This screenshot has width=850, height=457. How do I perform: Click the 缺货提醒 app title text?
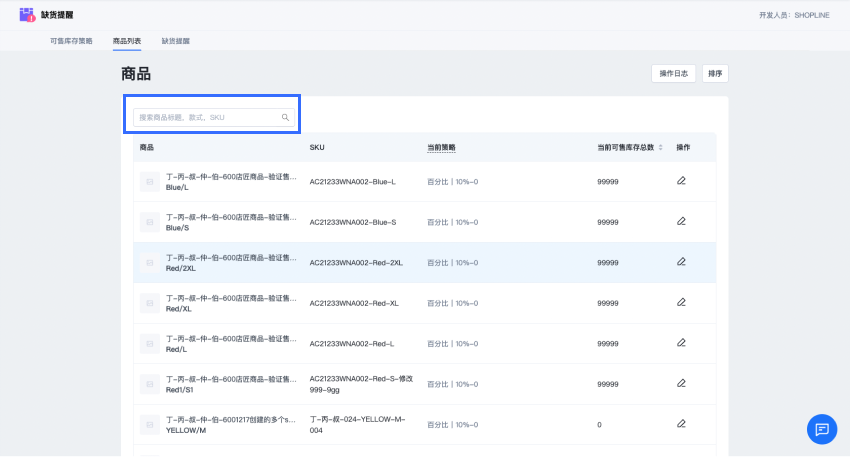pyautogui.click(x=57, y=15)
